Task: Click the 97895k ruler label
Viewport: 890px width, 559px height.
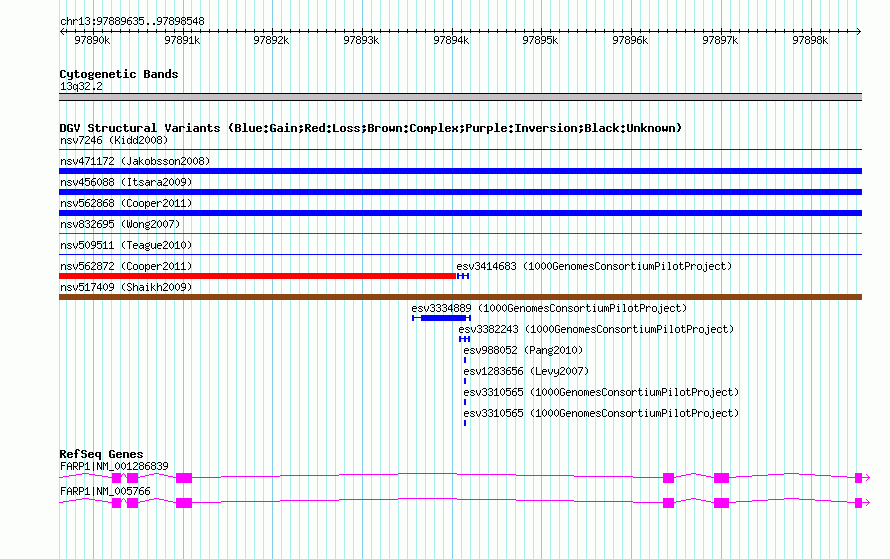Action: tap(540, 40)
